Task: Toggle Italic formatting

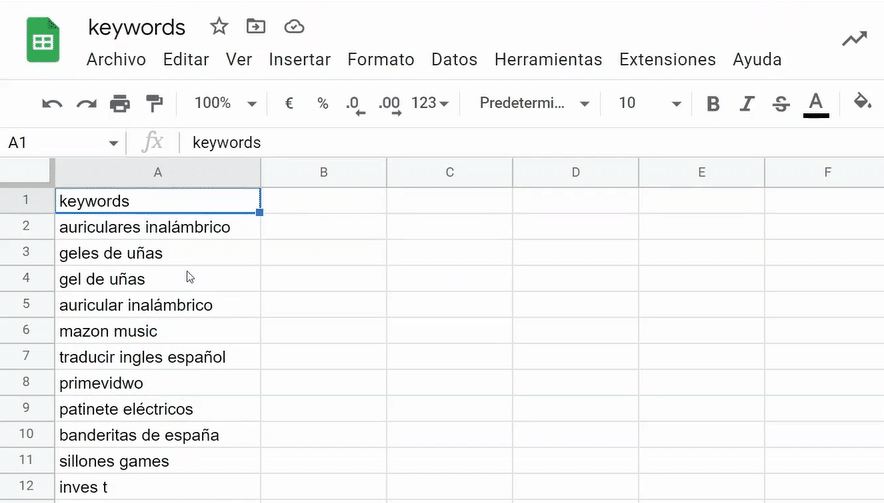Action: 747,104
